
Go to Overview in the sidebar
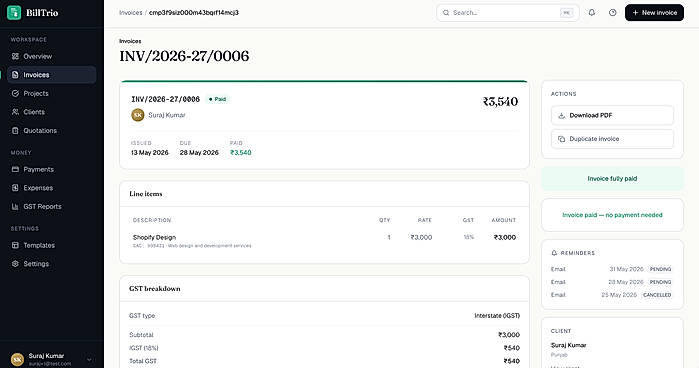[52, 56]
